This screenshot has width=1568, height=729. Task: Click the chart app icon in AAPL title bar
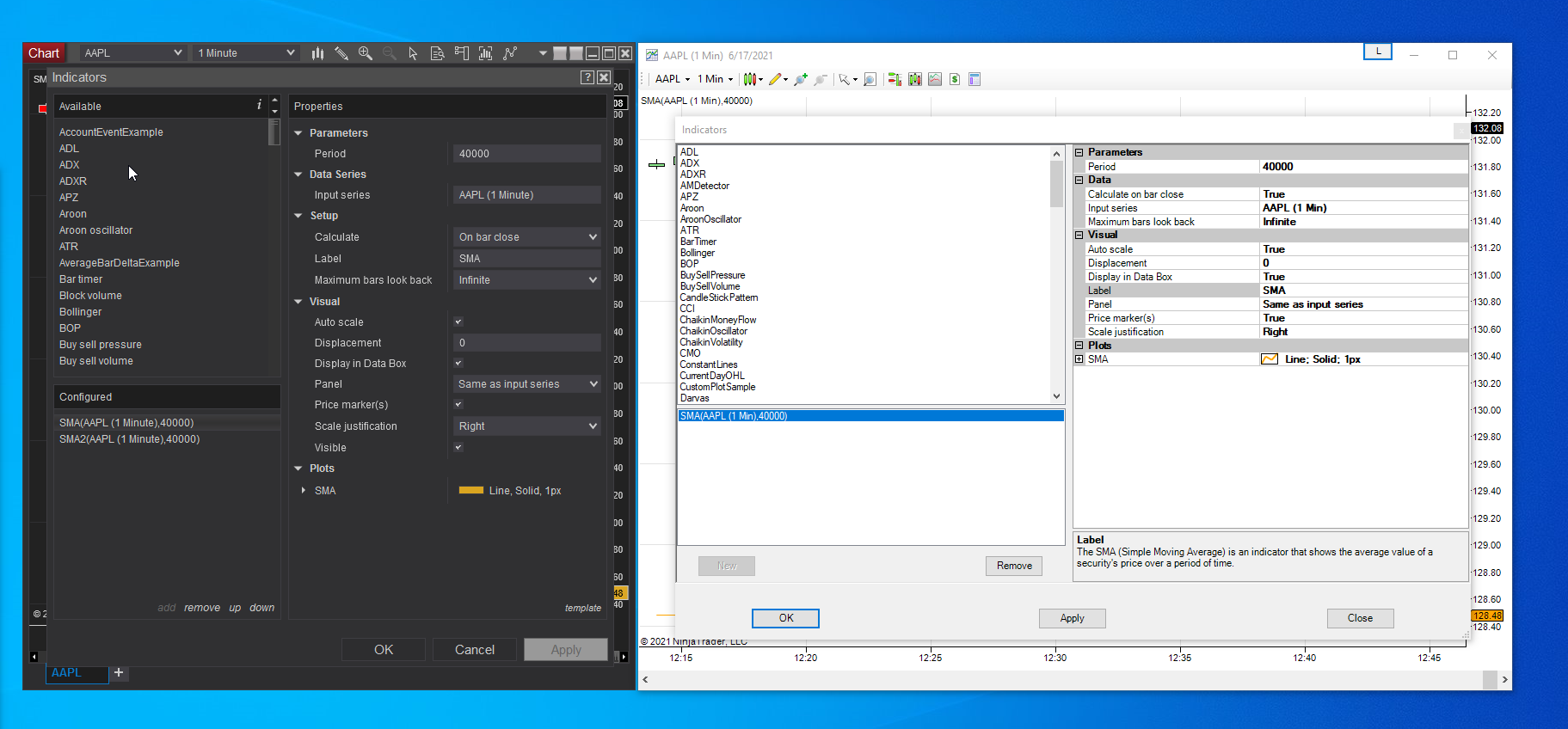[x=652, y=55]
